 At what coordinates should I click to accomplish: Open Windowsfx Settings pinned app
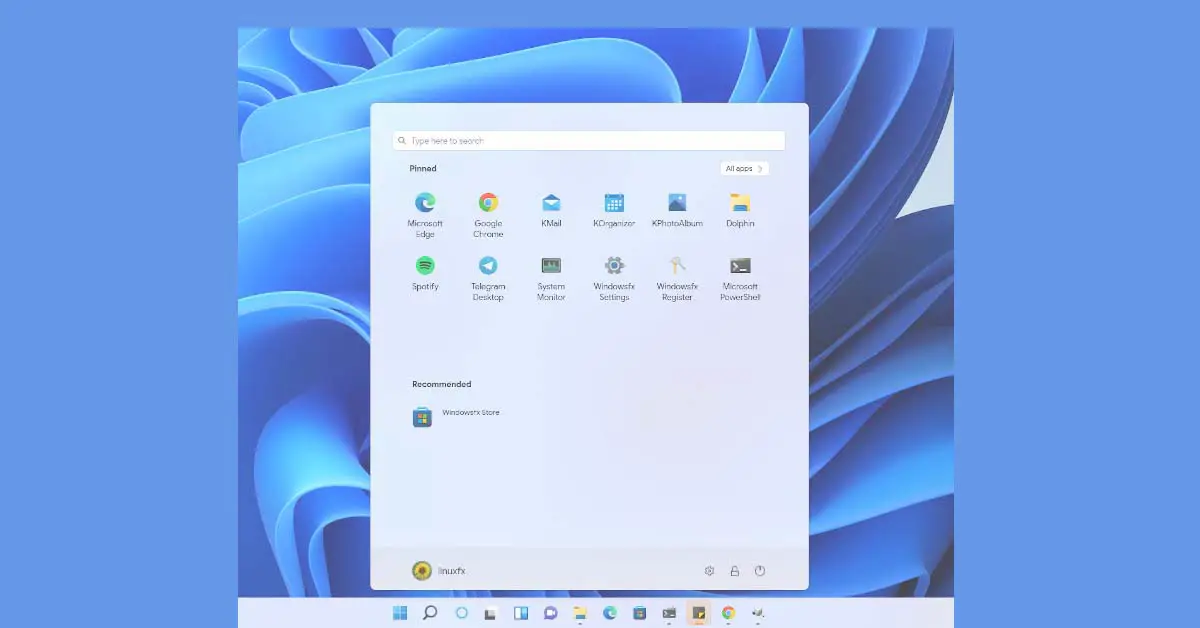(614, 278)
